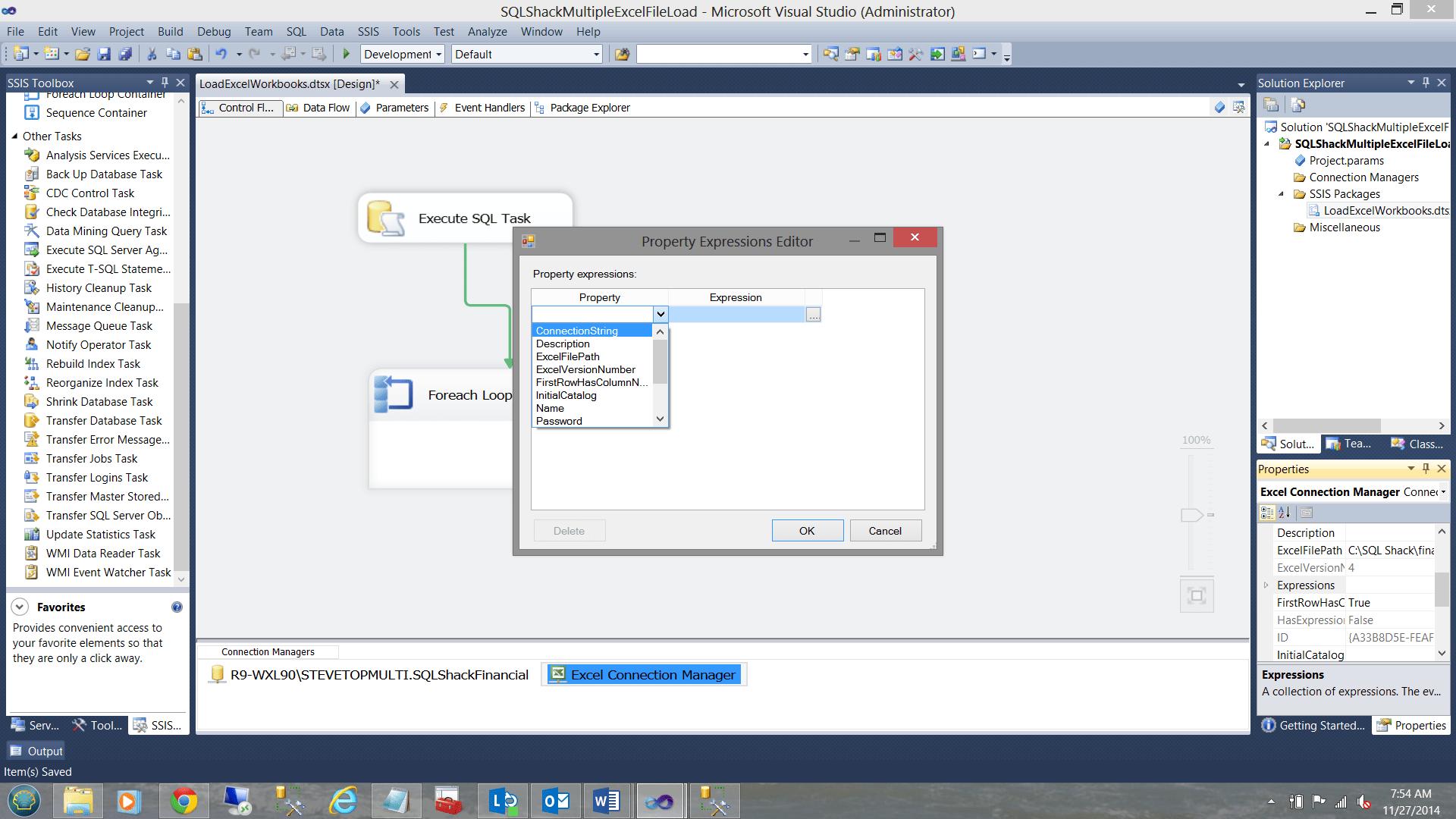Toggle auto-hide pin on Properties panel
The image size is (1456, 819).
point(1426,469)
